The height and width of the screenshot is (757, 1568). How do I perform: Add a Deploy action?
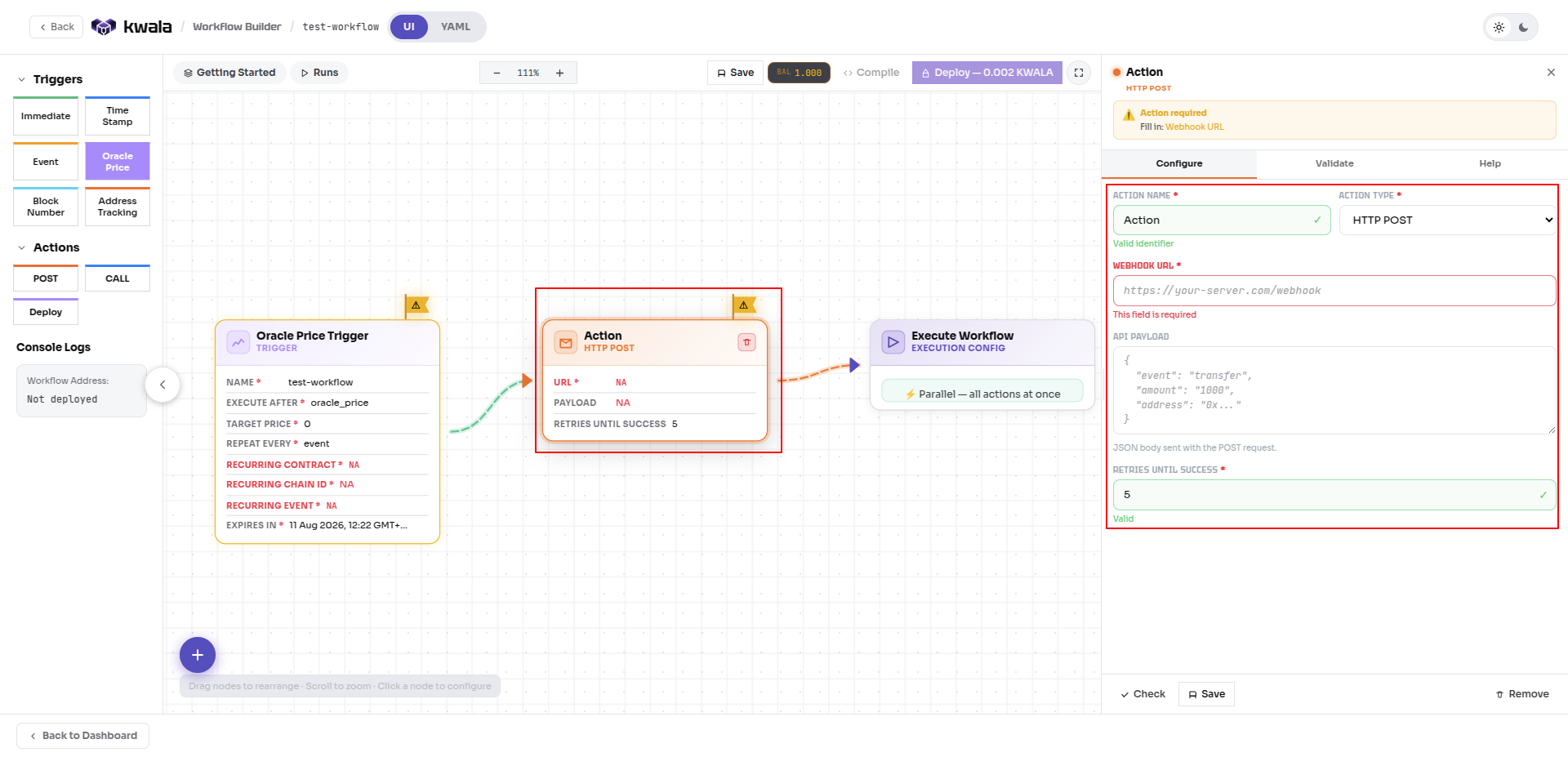(x=46, y=312)
